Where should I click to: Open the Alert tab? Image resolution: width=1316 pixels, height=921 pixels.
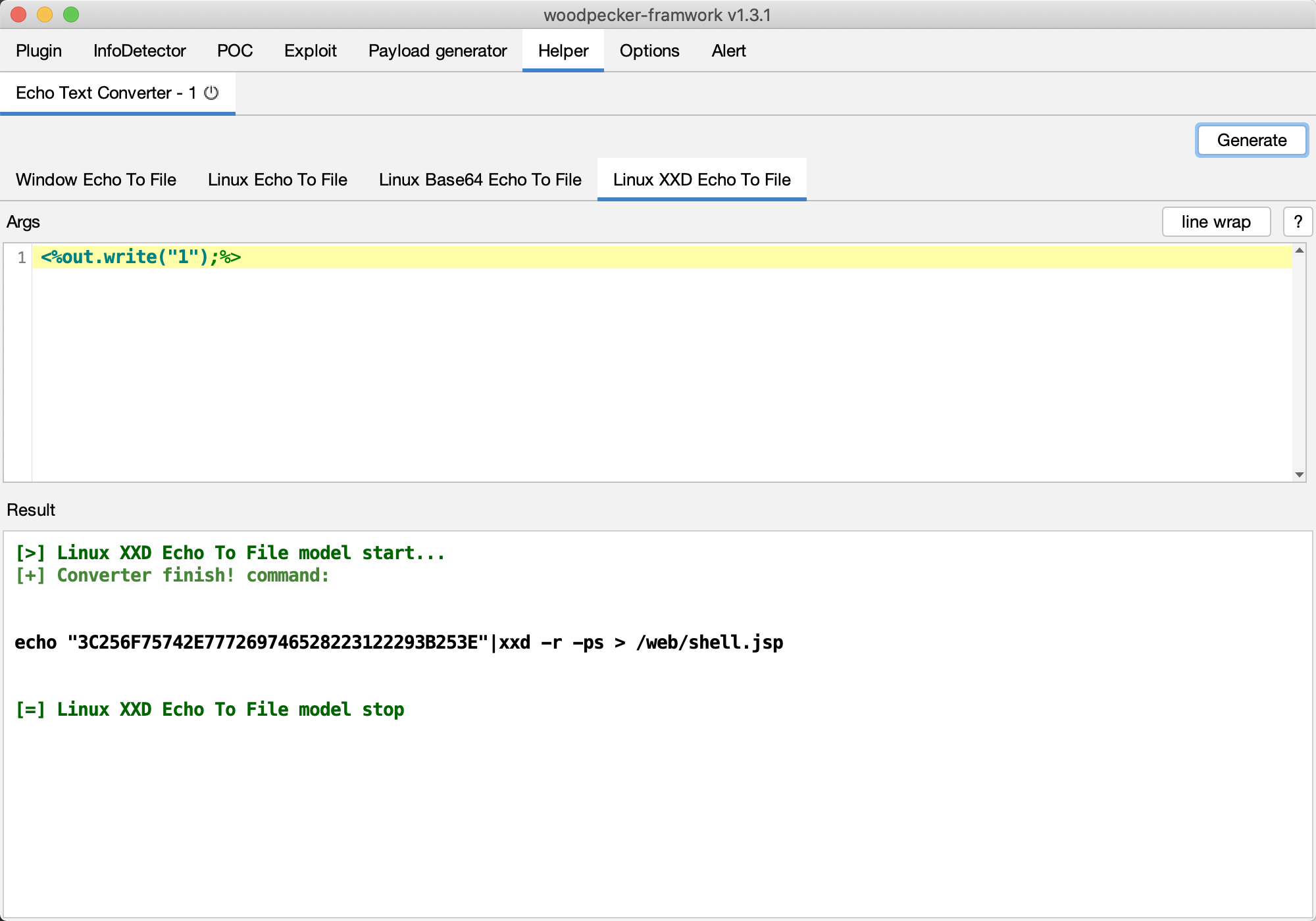[728, 51]
